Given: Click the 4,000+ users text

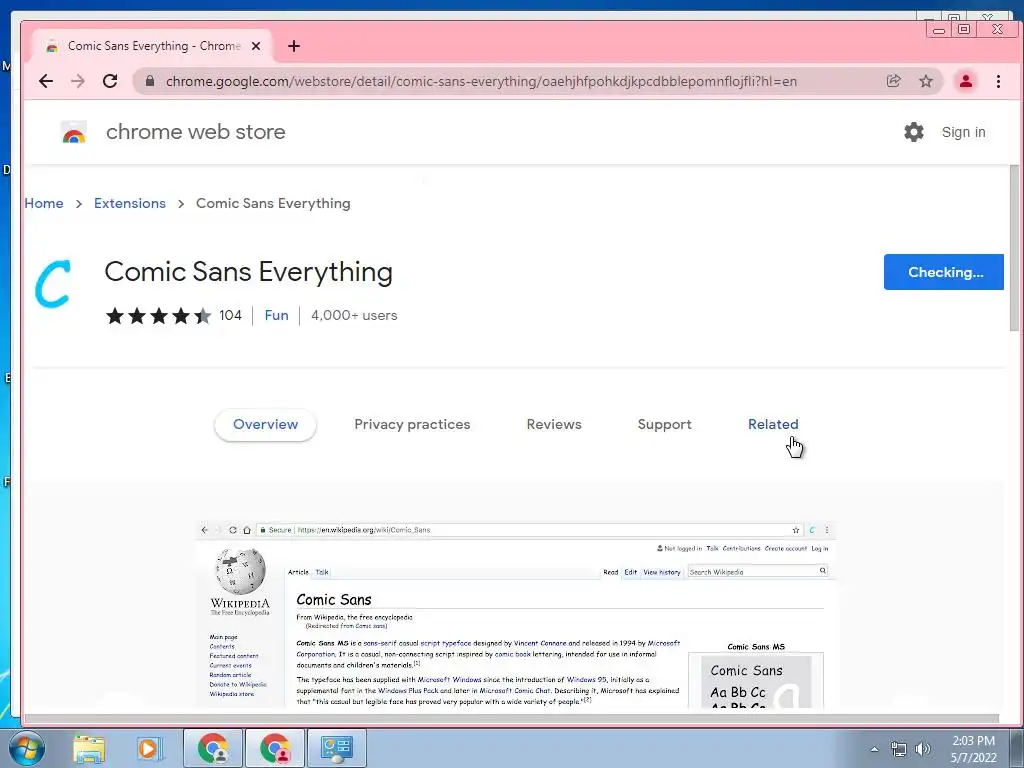Looking at the screenshot, I should [x=354, y=315].
